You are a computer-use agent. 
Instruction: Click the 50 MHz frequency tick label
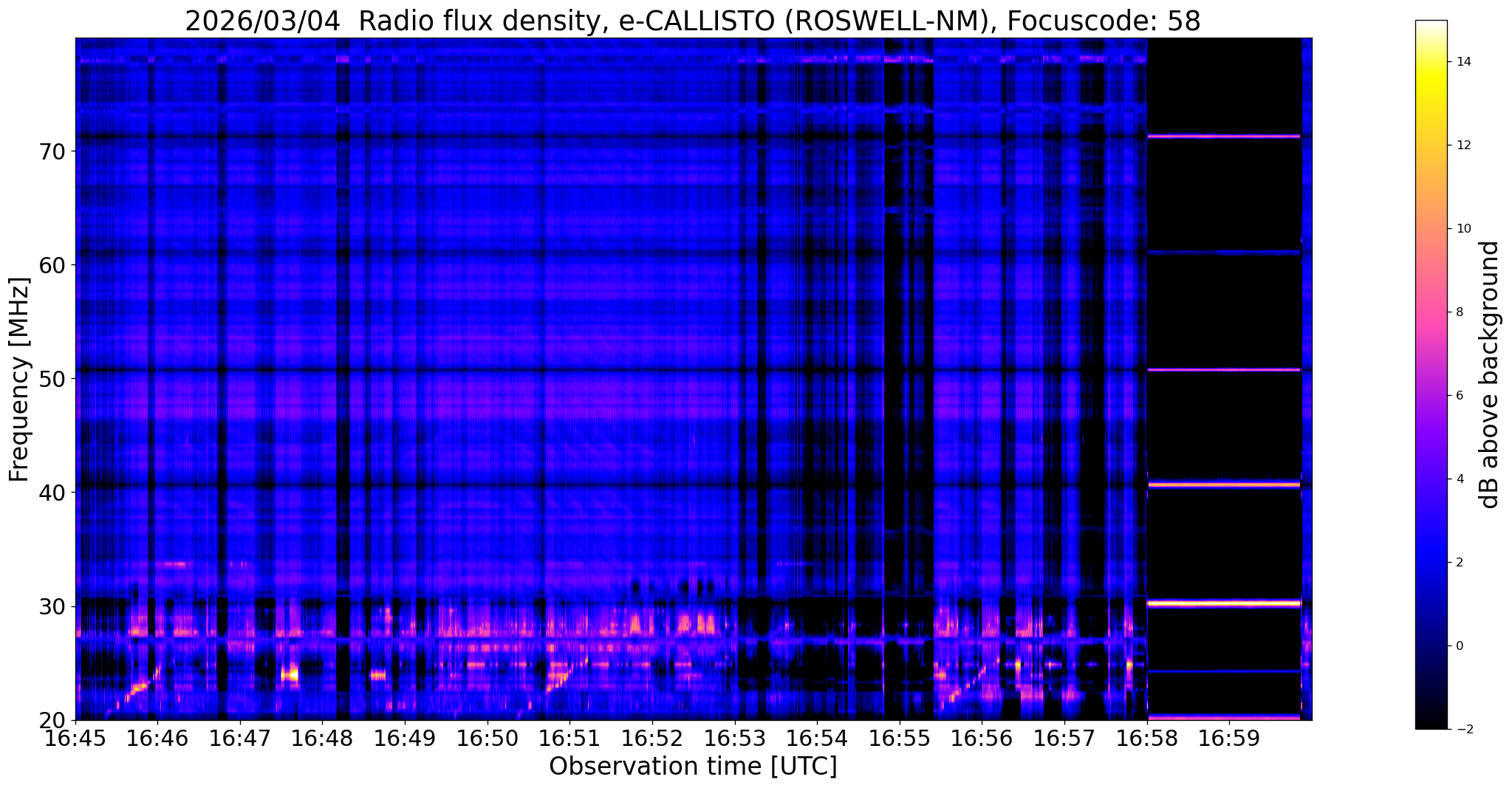click(53, 378)
